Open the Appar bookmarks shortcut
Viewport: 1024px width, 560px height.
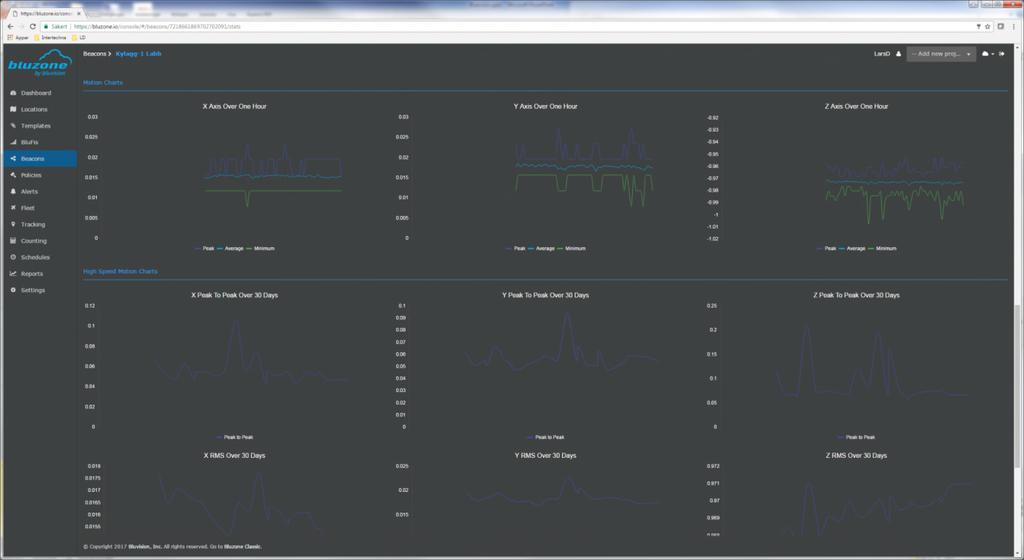coord(18,37)
